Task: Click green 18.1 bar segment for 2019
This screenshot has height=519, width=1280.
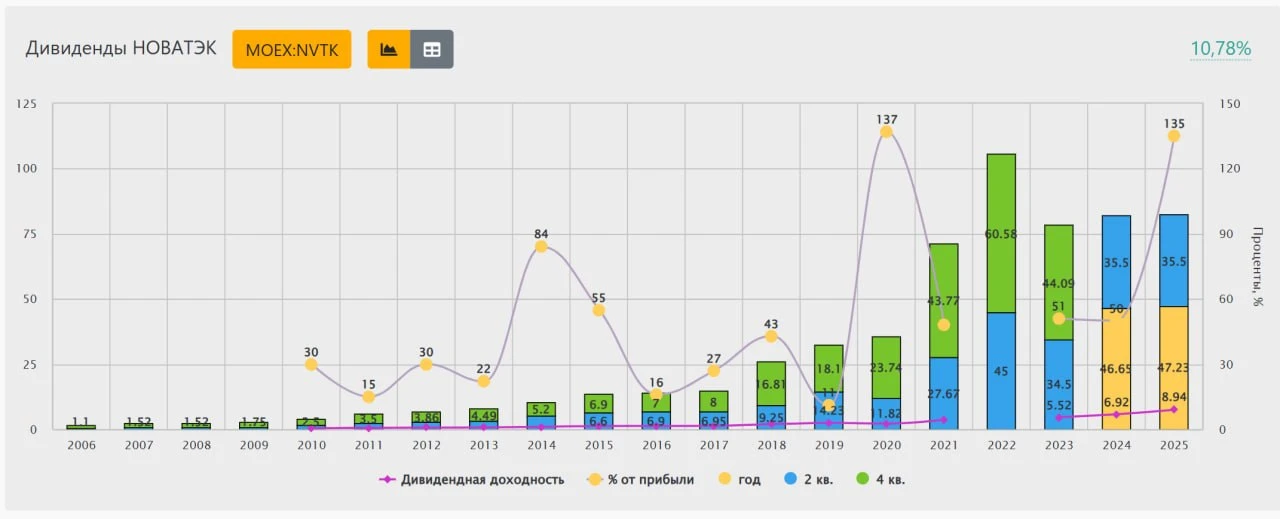Action: point(829,368)
